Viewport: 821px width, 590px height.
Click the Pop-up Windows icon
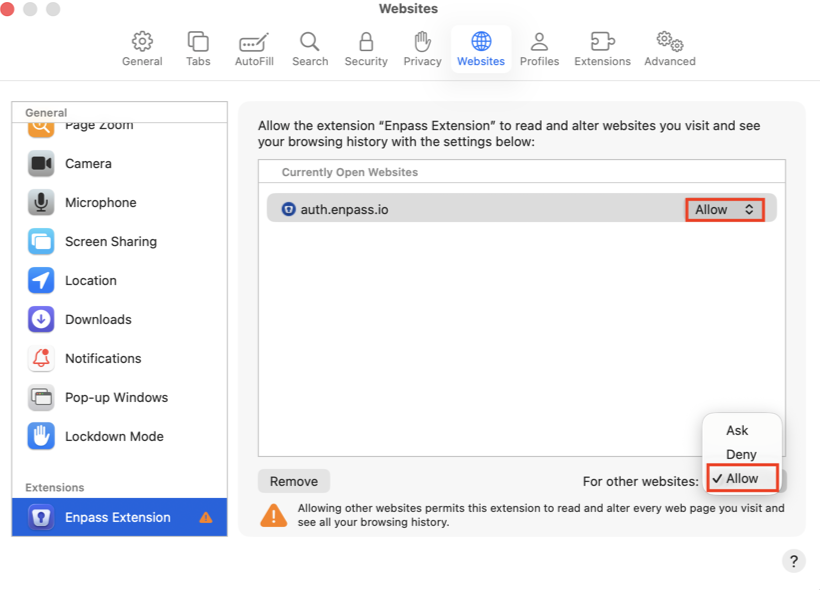[41, 397]
